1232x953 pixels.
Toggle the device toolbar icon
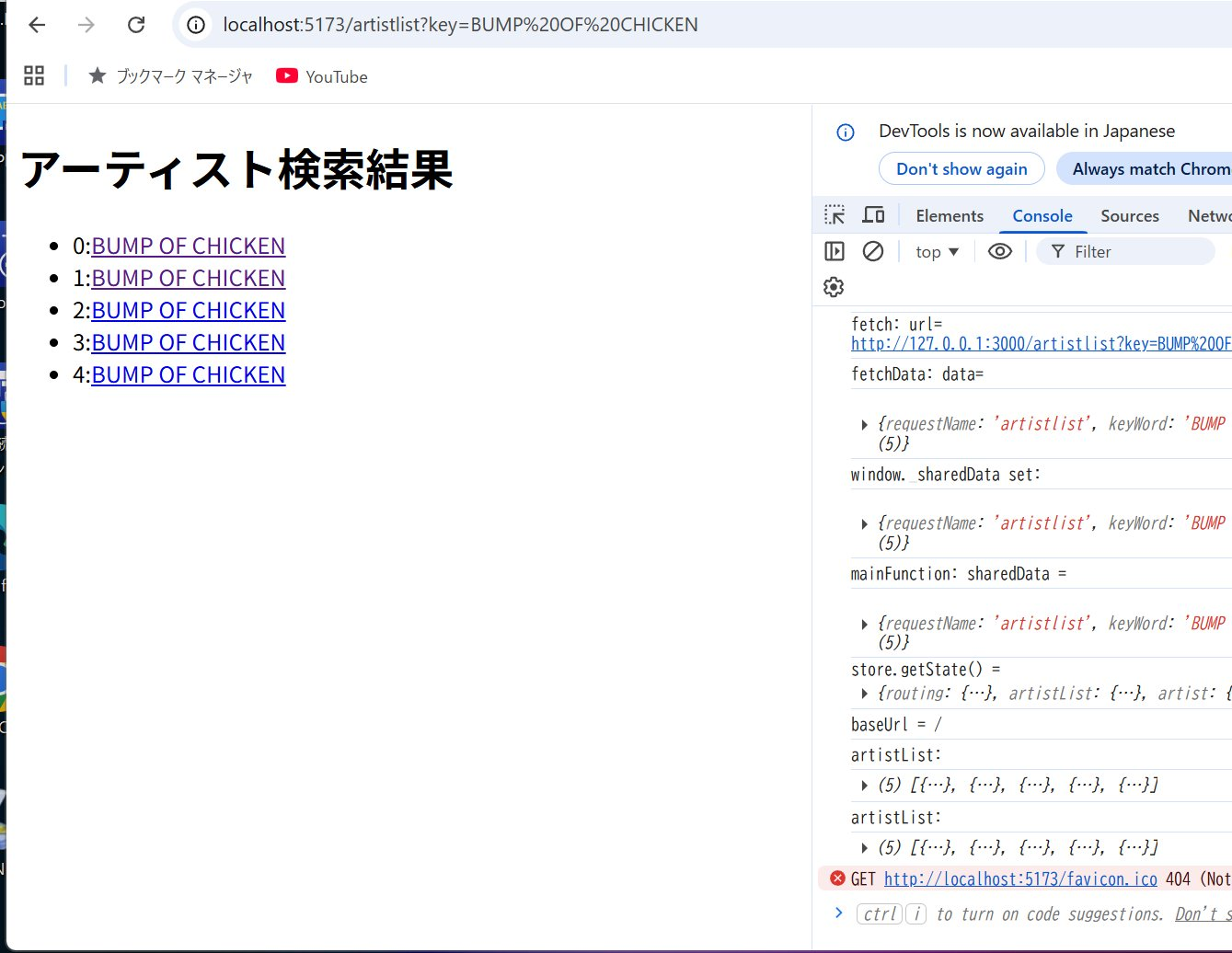873,215
